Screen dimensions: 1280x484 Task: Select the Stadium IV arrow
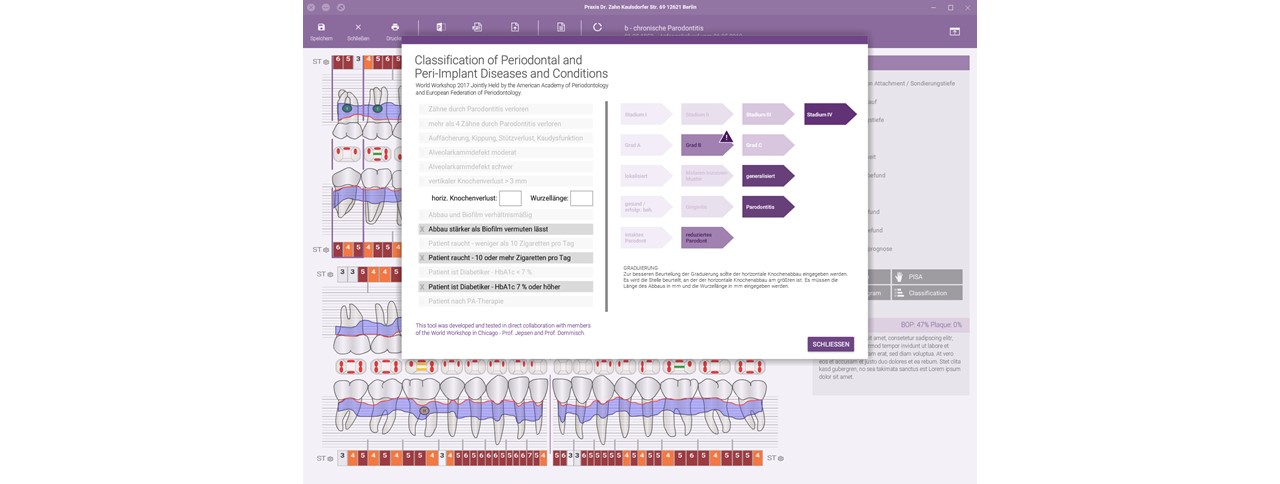[x=828, y=115]
